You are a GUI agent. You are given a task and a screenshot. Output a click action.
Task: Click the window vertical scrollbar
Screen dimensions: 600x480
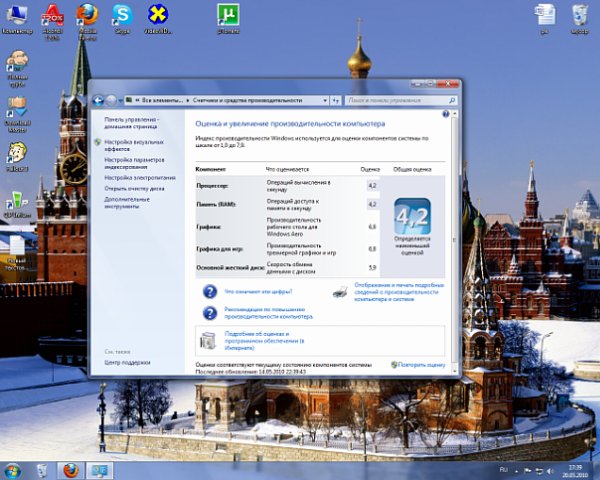[x=454, y=239]
